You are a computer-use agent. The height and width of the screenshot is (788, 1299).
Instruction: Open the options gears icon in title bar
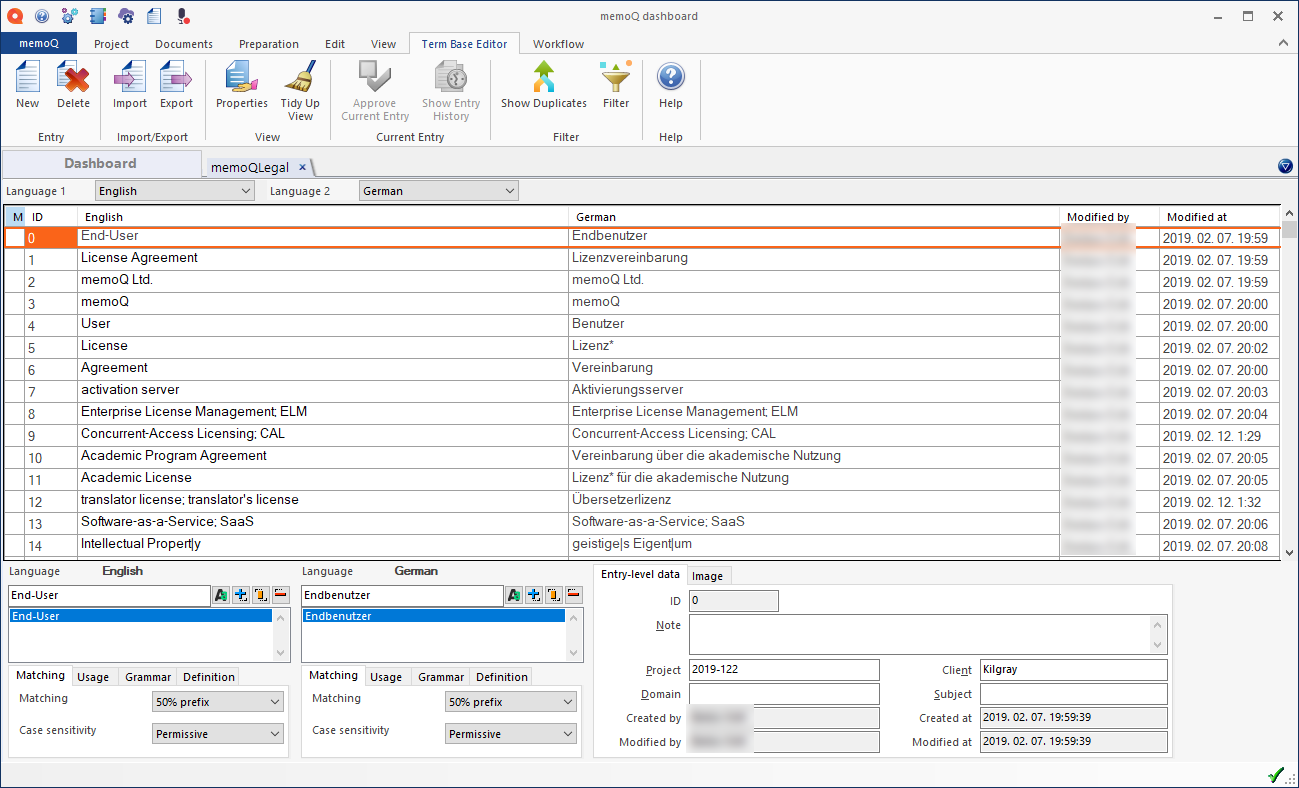pos(69,16)
